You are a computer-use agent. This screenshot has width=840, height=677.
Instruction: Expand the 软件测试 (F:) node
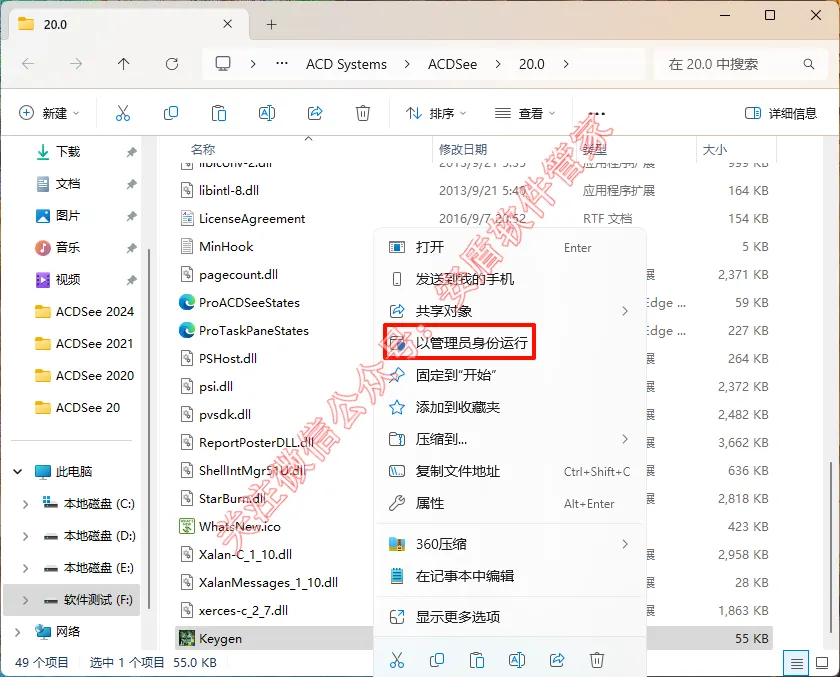pyautogui.click(x=25, y=600)
